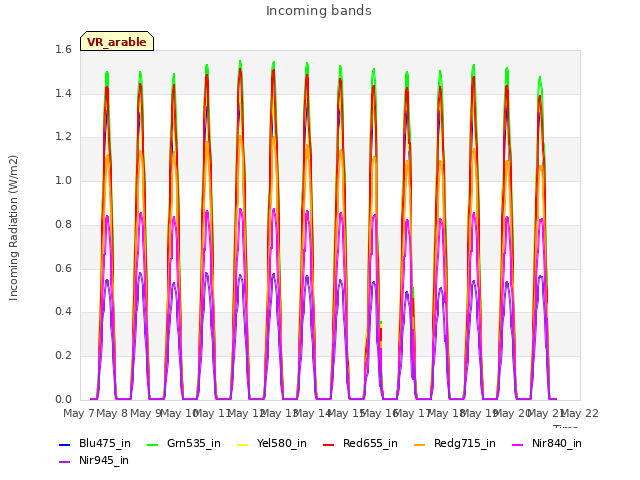Click the 1.6 y-axis tick label
640x480 pixels.
[63, 49]
